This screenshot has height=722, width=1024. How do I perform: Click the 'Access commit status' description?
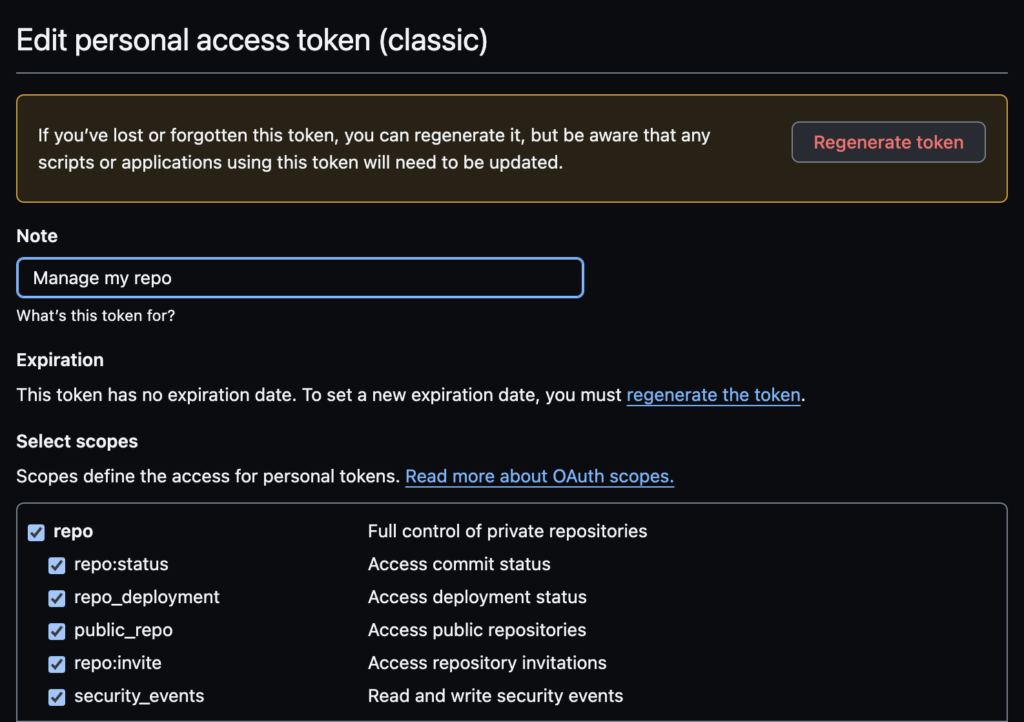(459, 564)
